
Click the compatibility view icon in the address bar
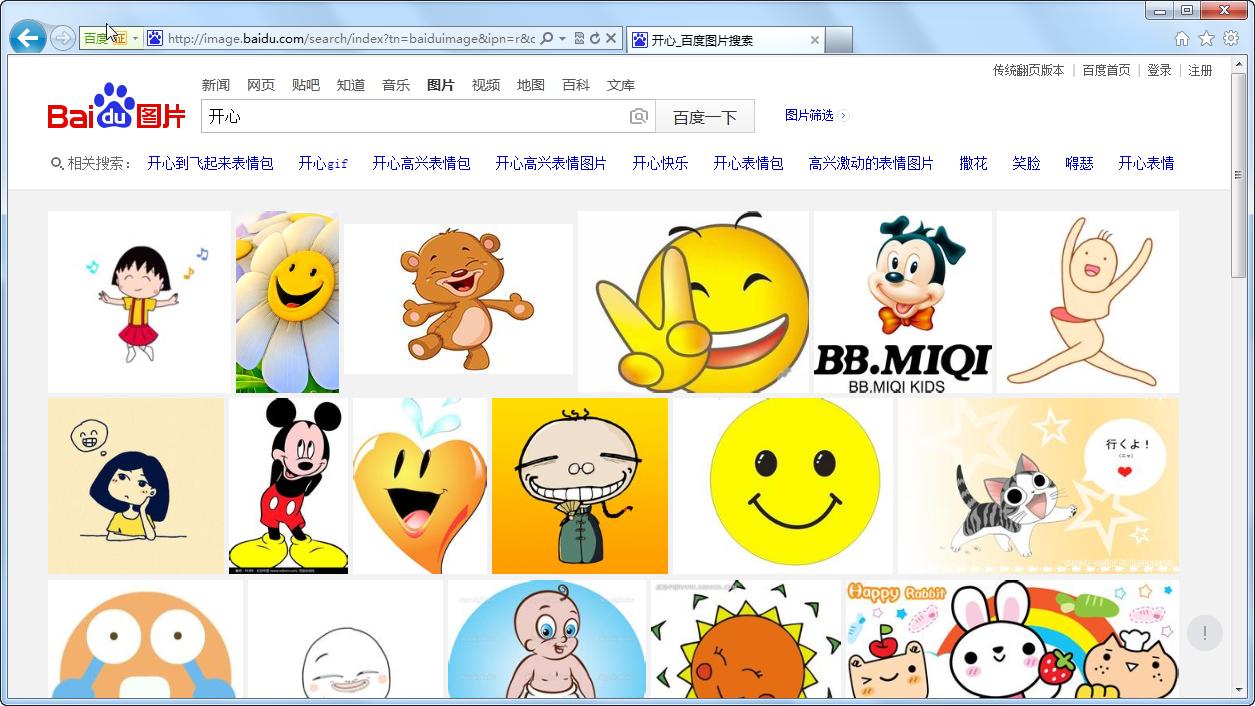578,38
